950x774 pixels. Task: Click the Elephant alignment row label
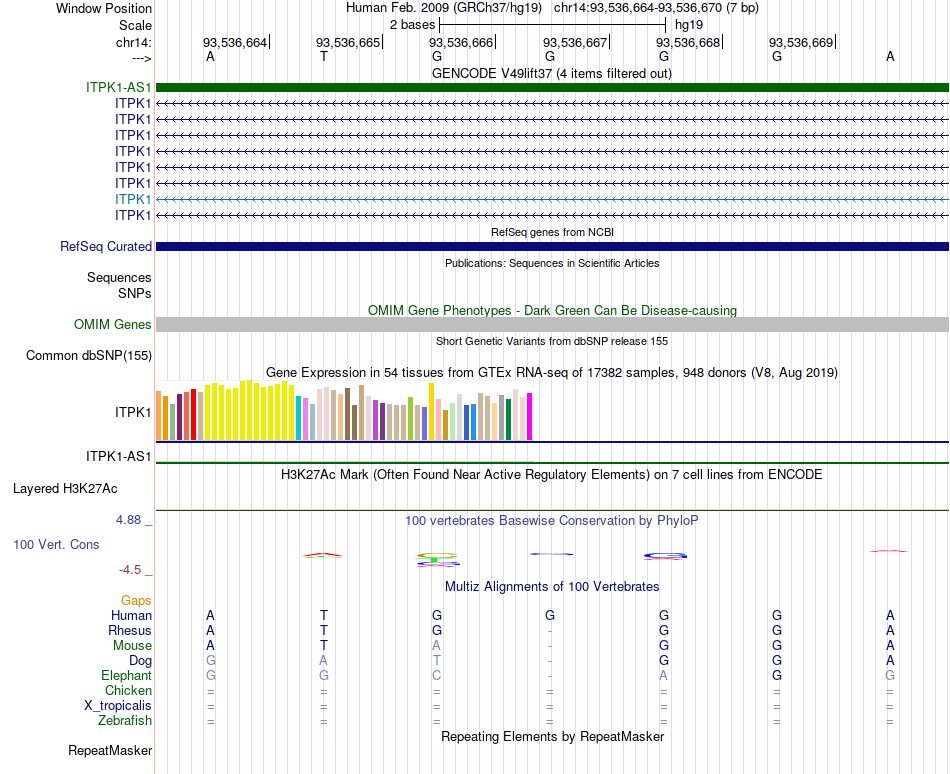tap(127, 675)
